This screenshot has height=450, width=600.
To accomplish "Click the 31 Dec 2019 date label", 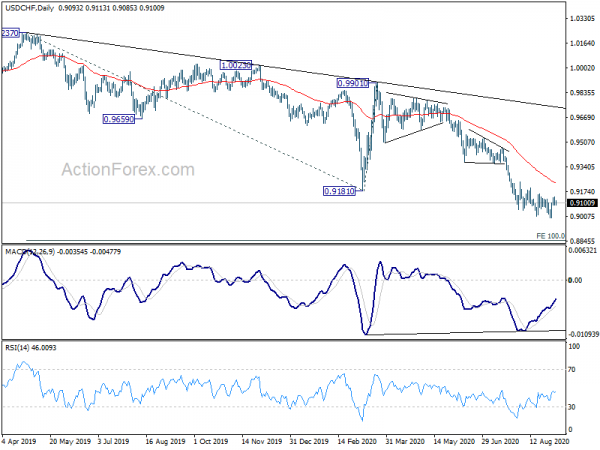I will pyautogui.click(x=309, y=442).
